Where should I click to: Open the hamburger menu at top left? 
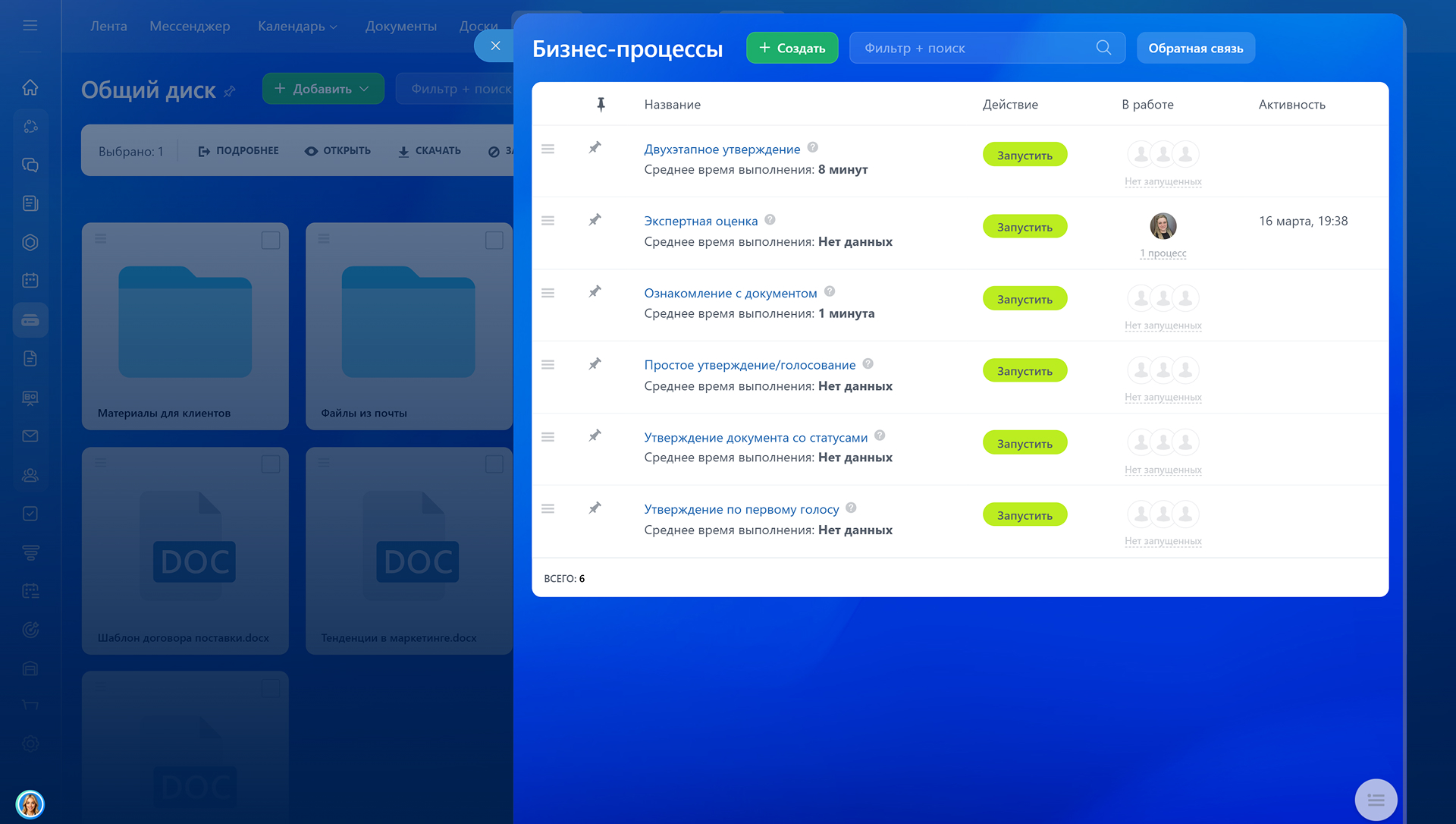point(30,25)
